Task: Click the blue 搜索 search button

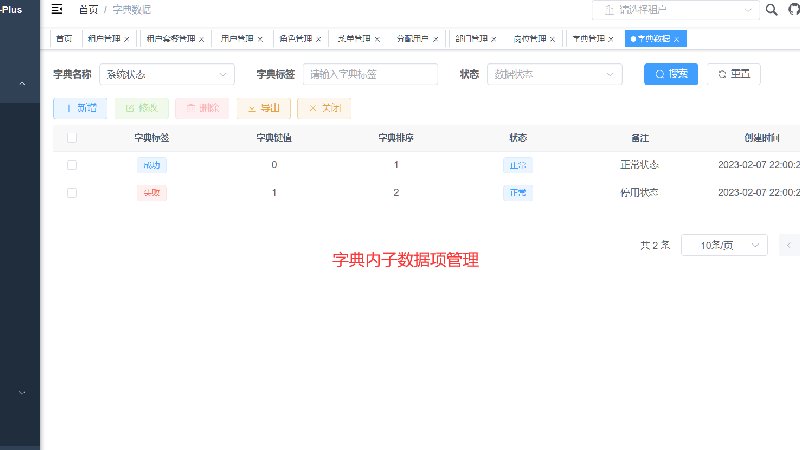Action: [x=670, y=74]
